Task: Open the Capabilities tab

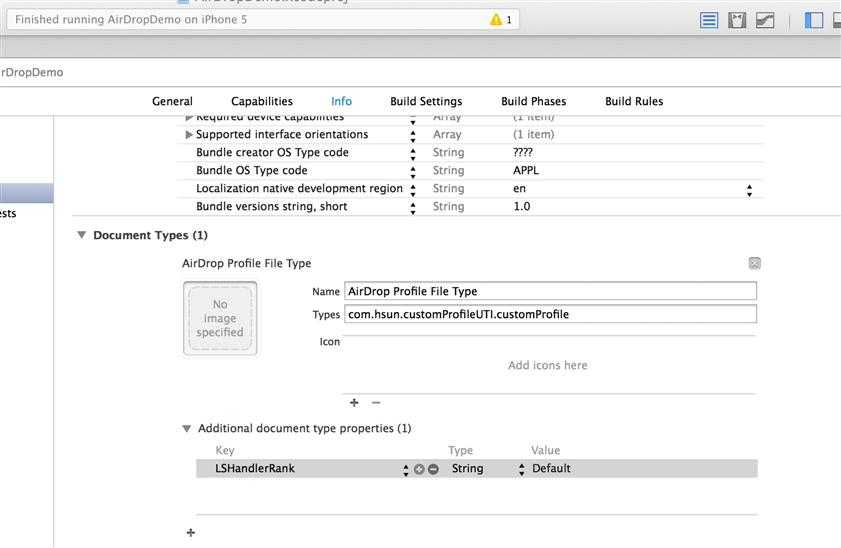Action: coord(262,101)
